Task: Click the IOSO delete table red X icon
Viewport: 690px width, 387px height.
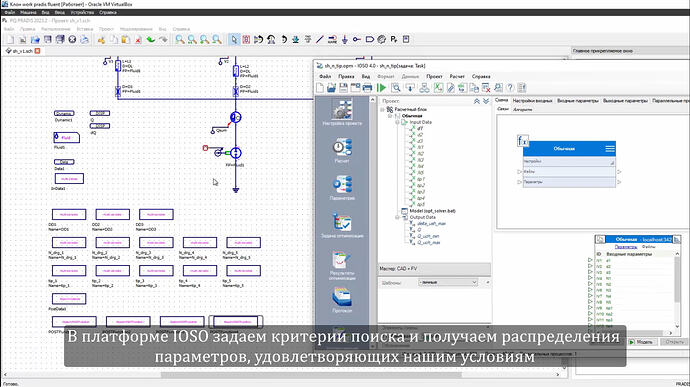Action: click(x=486, y=88)
